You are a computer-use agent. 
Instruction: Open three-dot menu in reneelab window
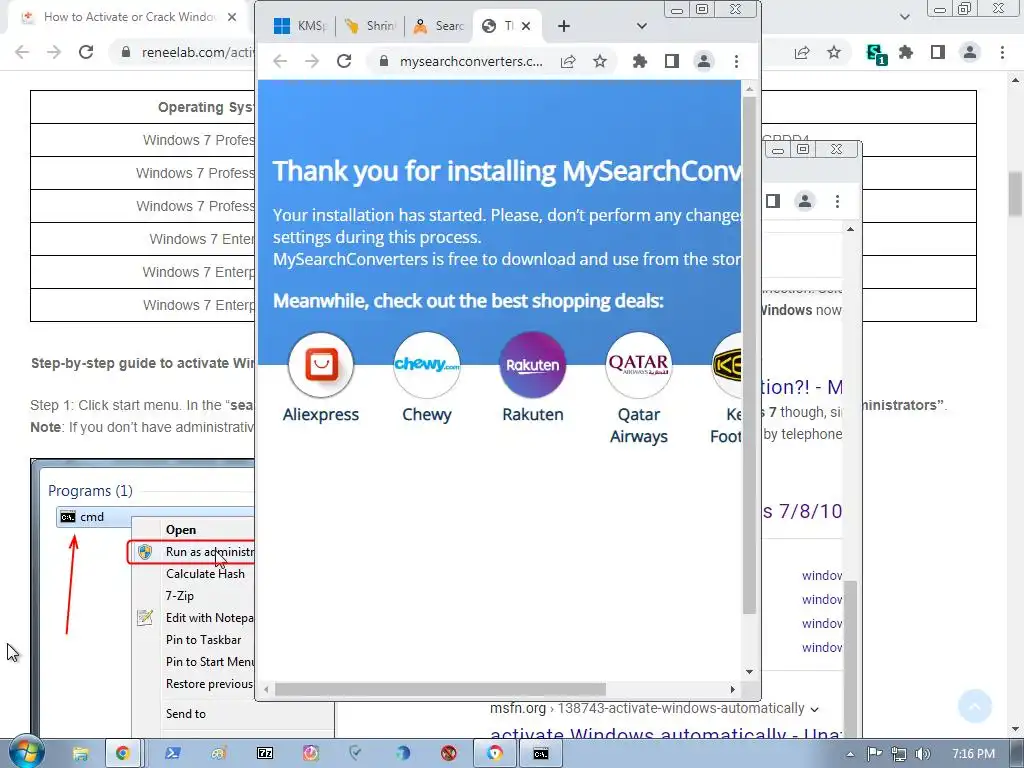[1002, 52]
